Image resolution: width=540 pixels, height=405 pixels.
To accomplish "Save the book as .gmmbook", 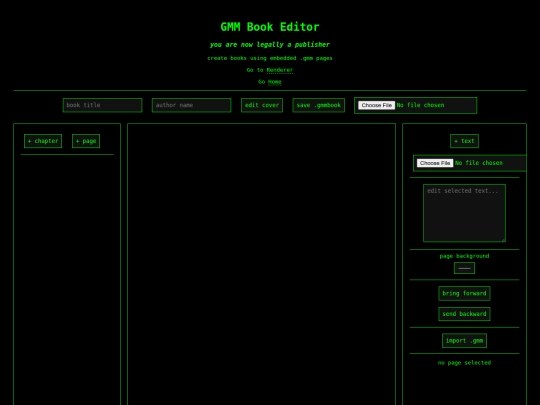I will (x=319, y=105).
